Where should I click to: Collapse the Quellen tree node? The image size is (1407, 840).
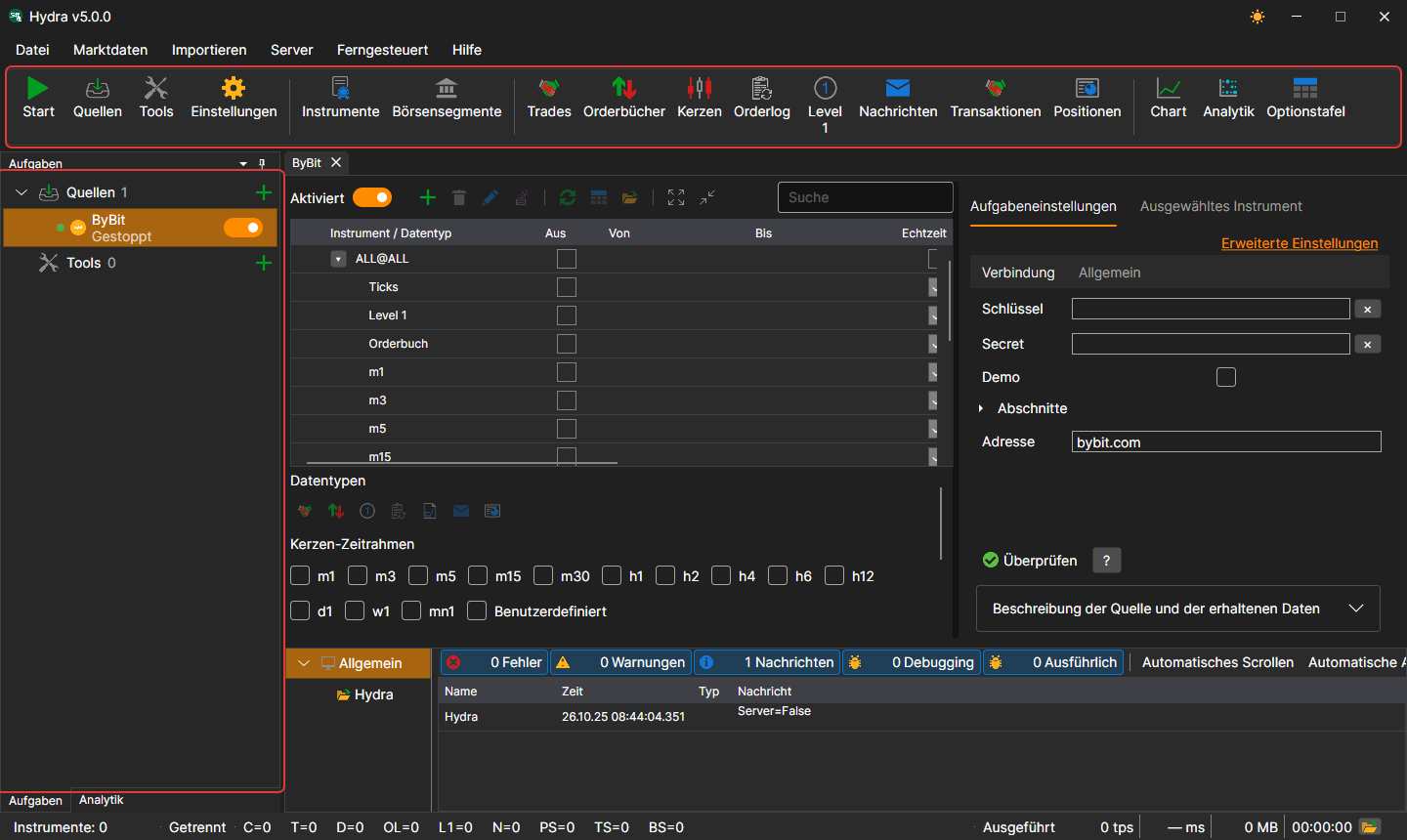(x=21, y=192)
